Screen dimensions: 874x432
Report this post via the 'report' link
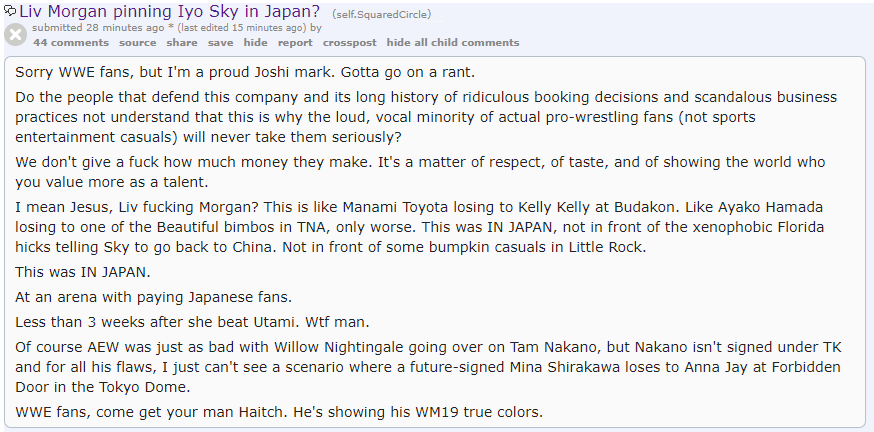[x=295, y=42]
